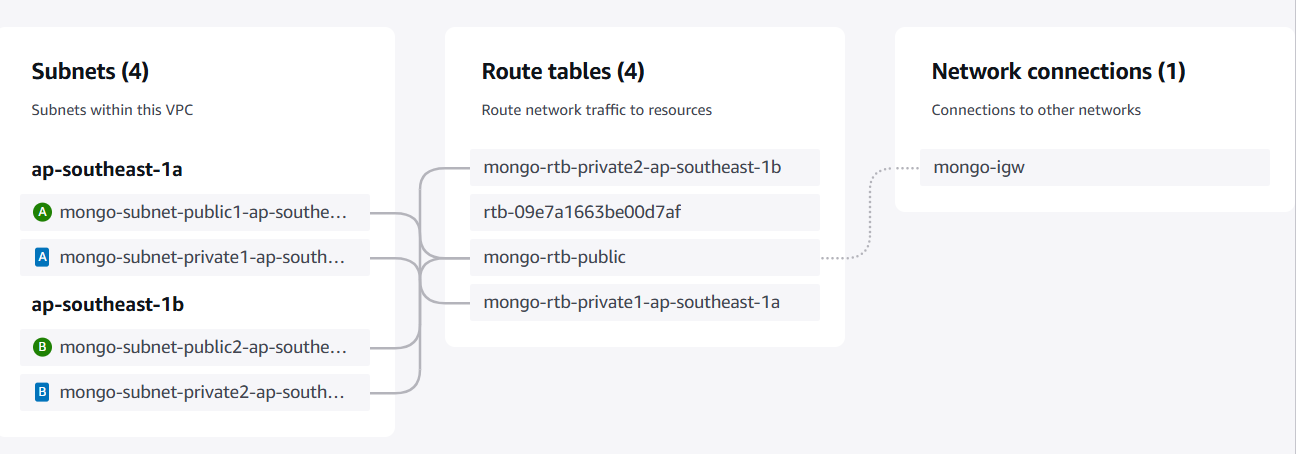Select the mongo-subnet-private2 subnet entry
The width and height of the screenshot is (1306, 454).
pos(195,392)
